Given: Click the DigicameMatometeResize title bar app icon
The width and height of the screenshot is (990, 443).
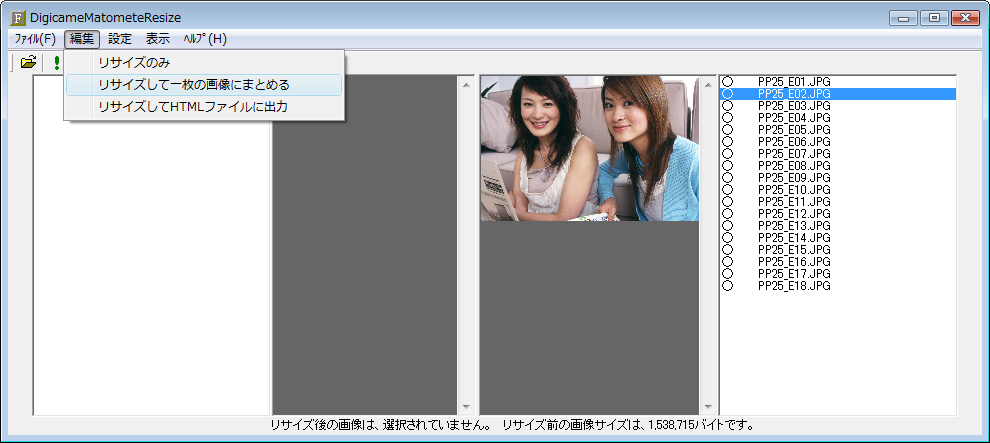Looking at the screenshot, I should tap(19, 18).
